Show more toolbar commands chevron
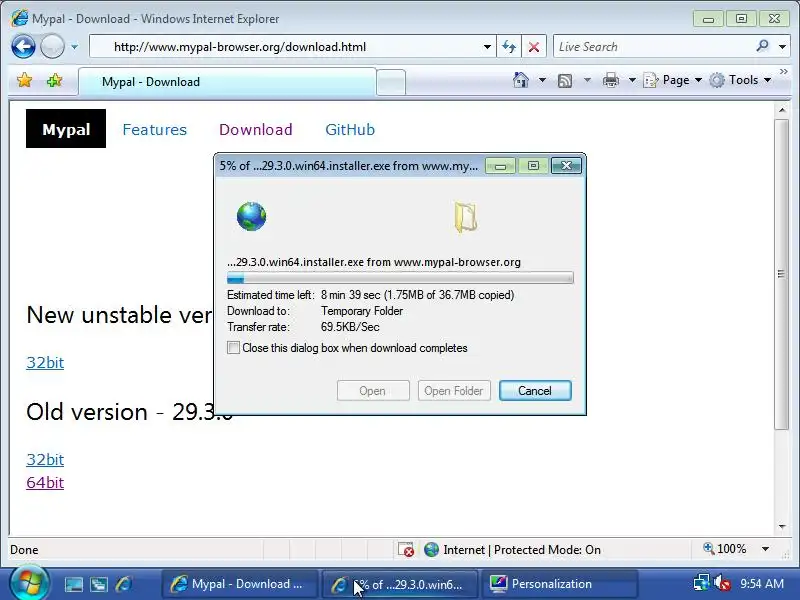The height and width of the screenshot is (600, 800). (x=784, y=72)
